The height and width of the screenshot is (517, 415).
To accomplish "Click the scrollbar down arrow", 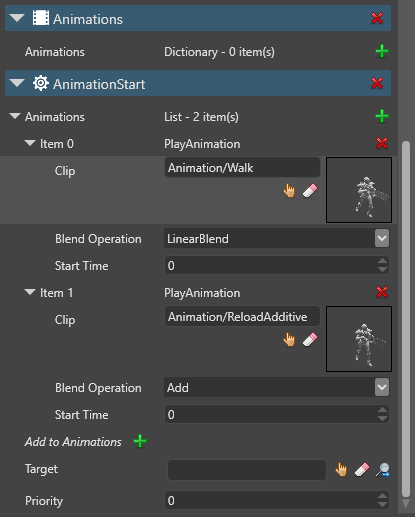I will coord(406,503).
